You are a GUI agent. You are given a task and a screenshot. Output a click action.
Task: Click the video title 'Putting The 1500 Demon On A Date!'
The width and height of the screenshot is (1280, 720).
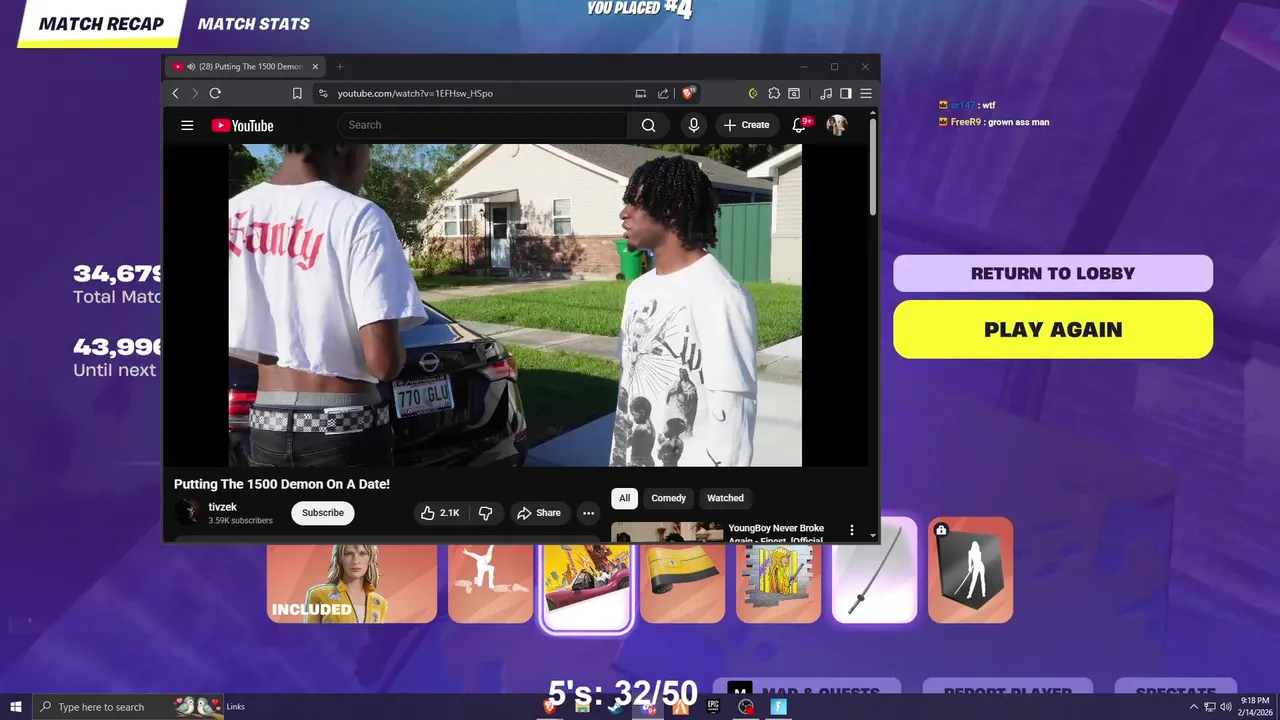click(x=282, y=484)
